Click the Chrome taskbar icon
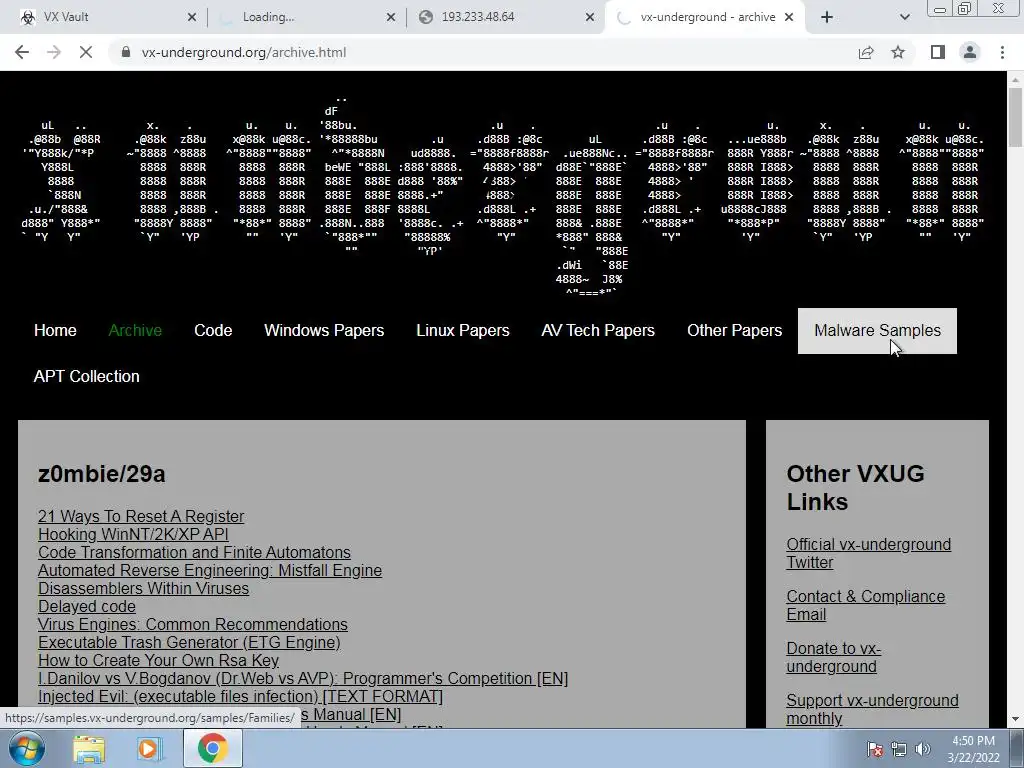 click(212, 749)
